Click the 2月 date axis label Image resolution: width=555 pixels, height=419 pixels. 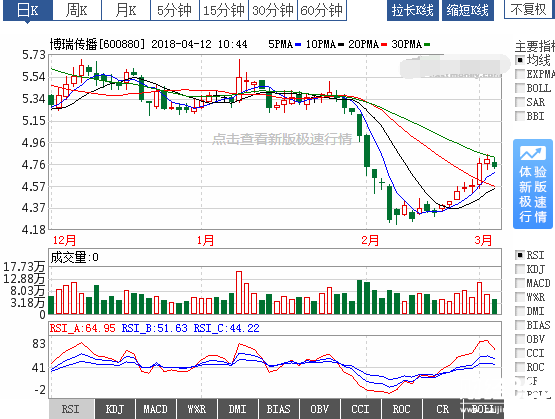370,241
